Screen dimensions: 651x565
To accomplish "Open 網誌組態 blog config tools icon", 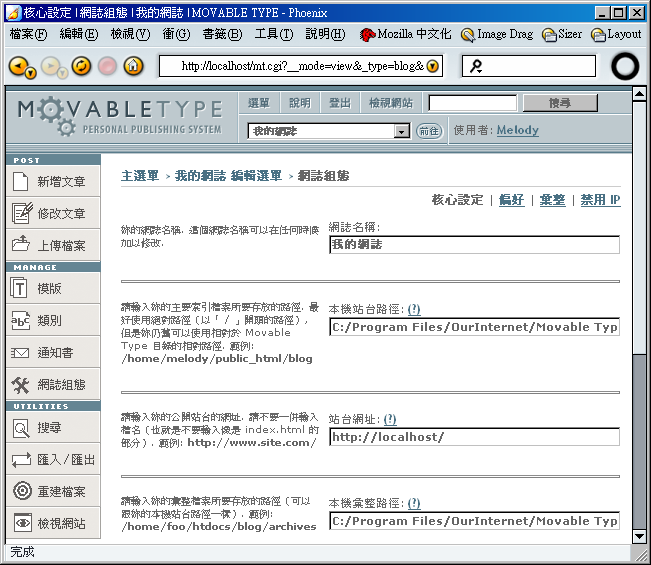I will (x=20, y=385).
